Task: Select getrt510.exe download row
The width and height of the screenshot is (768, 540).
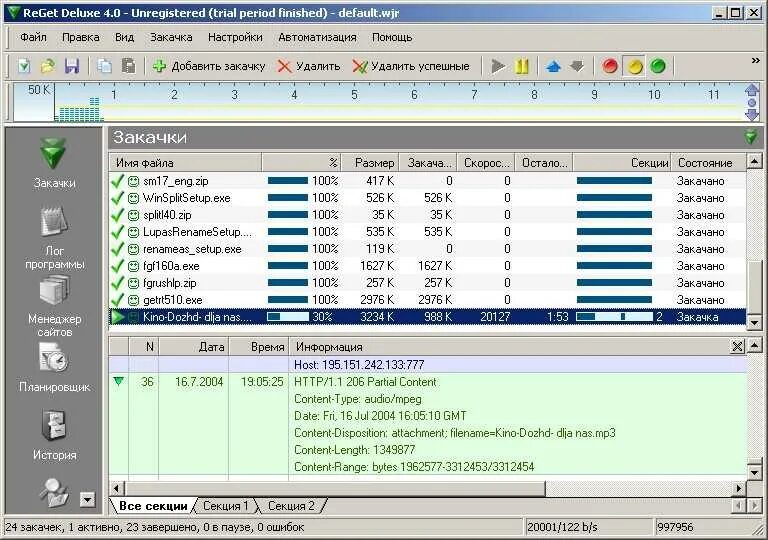Action: pyautogui.click(x=428, y=299)
